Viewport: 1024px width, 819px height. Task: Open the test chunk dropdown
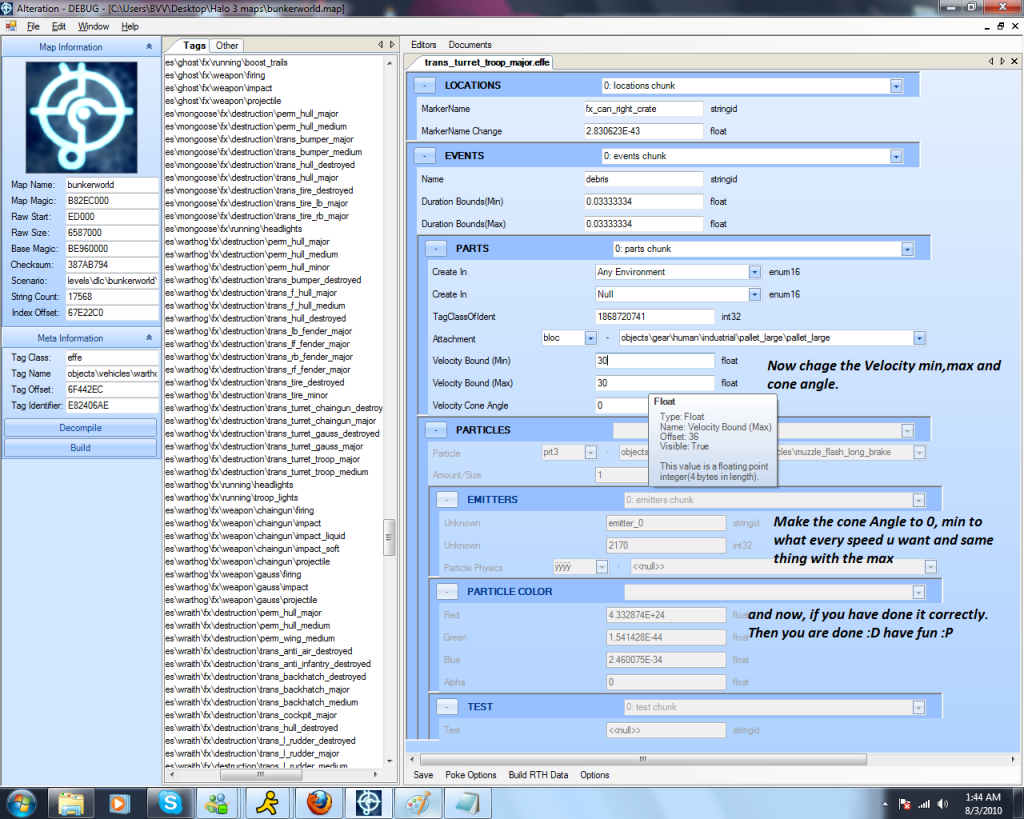[x=918, y=707]
